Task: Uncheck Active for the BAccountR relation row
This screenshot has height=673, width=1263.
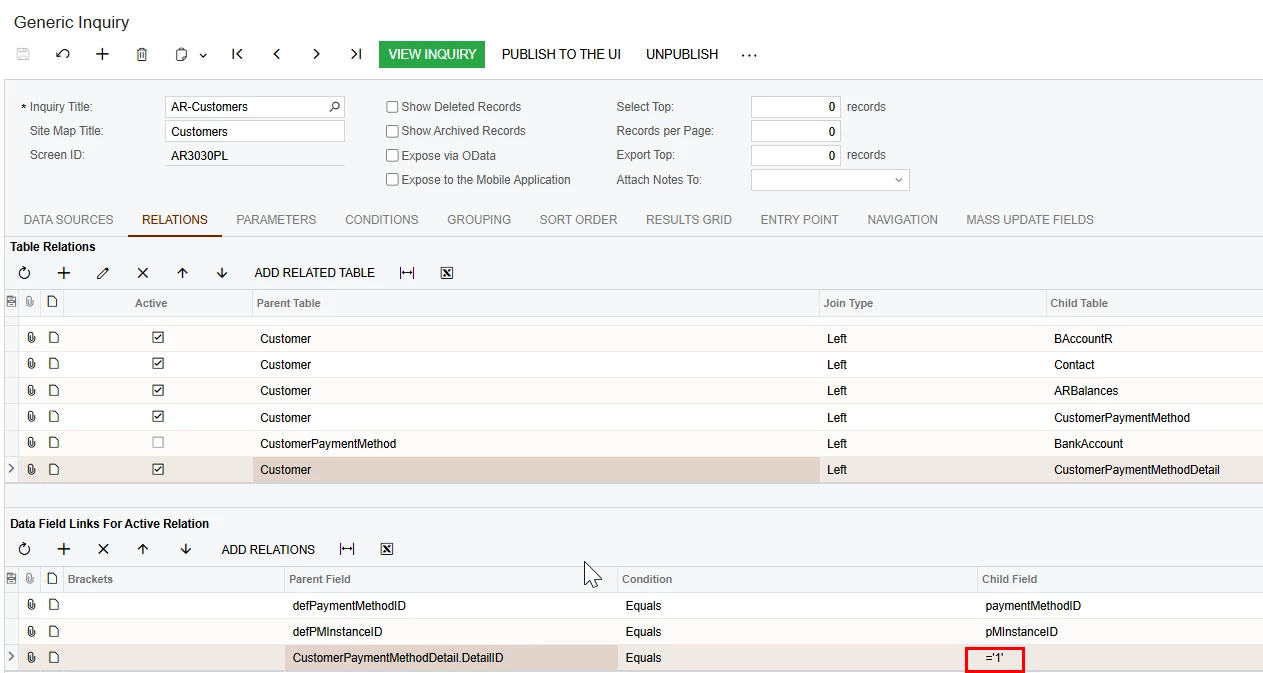Action: [158, 338]
